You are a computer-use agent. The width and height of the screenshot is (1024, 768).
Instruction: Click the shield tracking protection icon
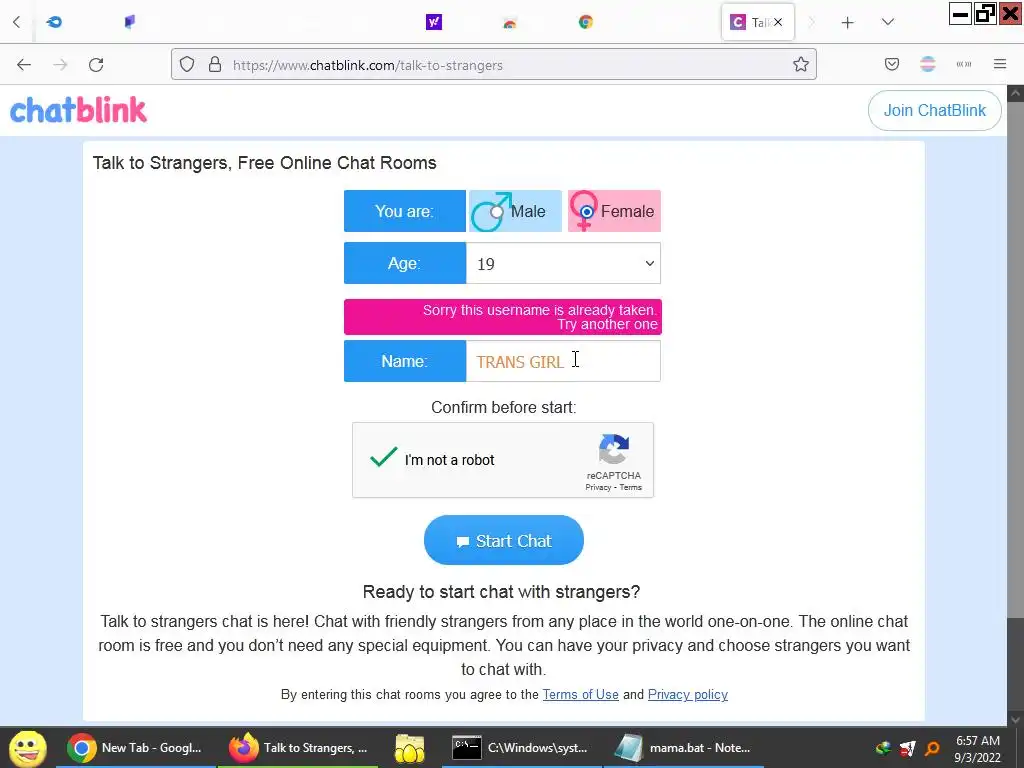click(187, 65)
